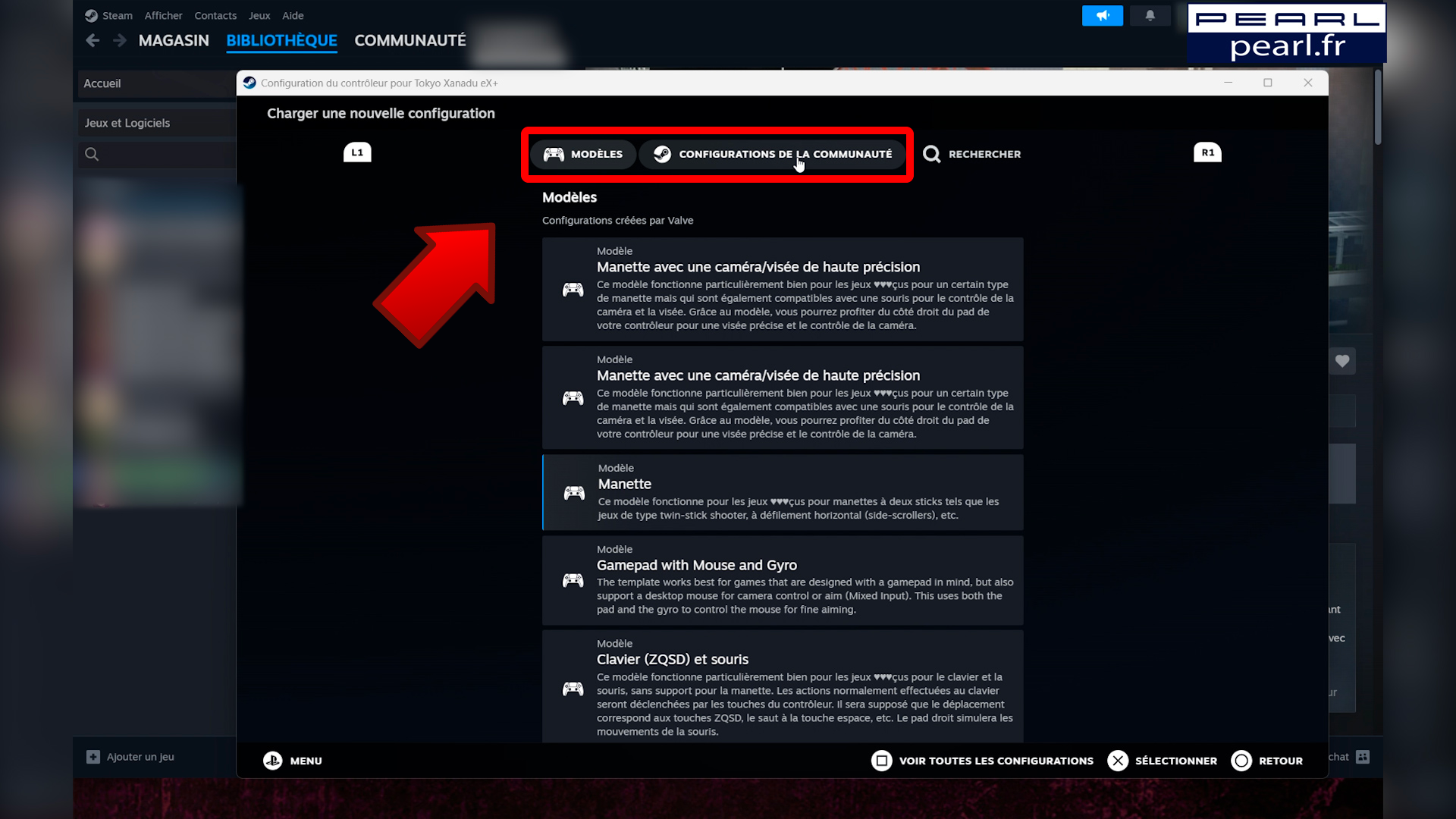1456x819 pixels.
Task: Click the search magnifier in the library sidebar
Action: pyautogui.click(x=92, y=154)
